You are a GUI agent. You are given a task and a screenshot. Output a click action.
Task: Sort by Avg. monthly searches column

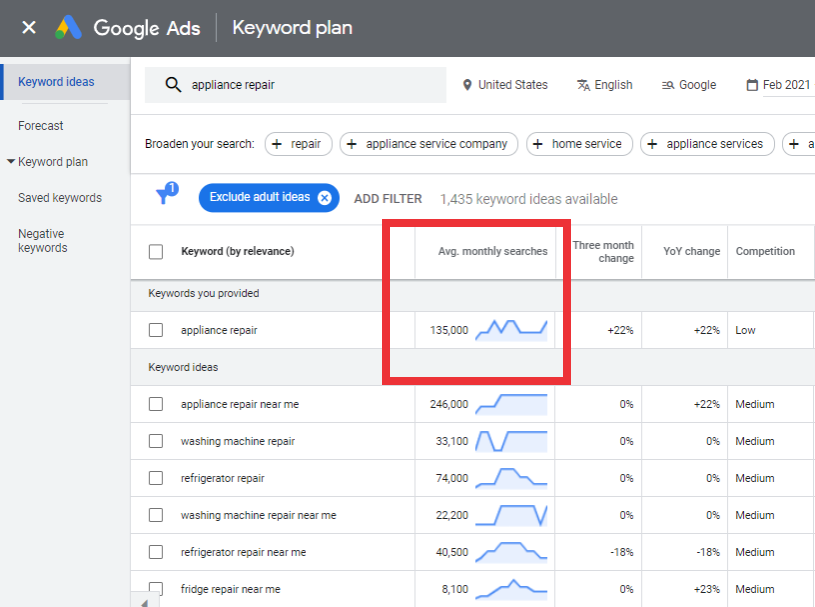pyautogui.click(x=493, y=252)
